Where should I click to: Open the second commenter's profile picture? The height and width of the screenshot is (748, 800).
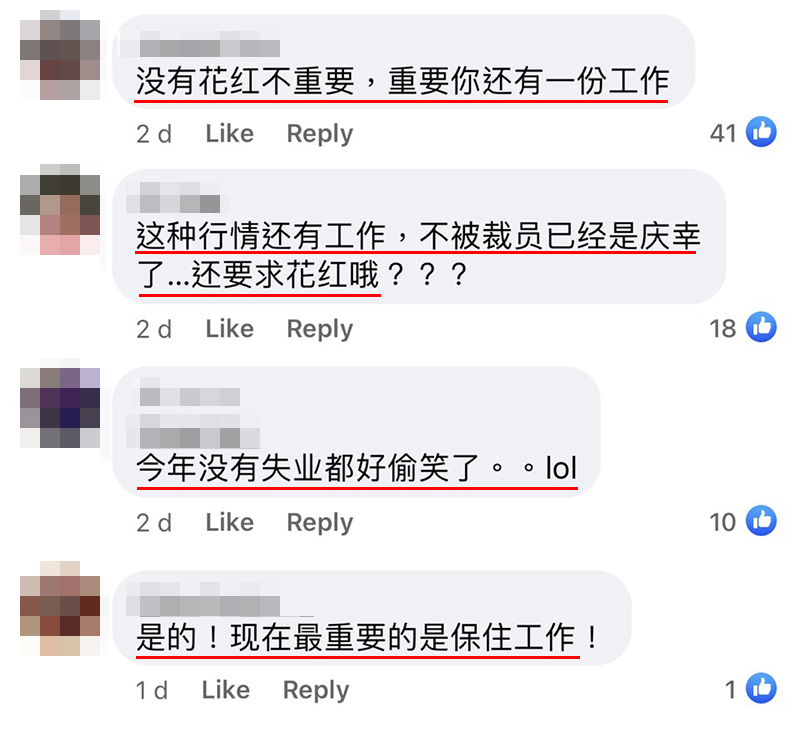coord(60,209)
